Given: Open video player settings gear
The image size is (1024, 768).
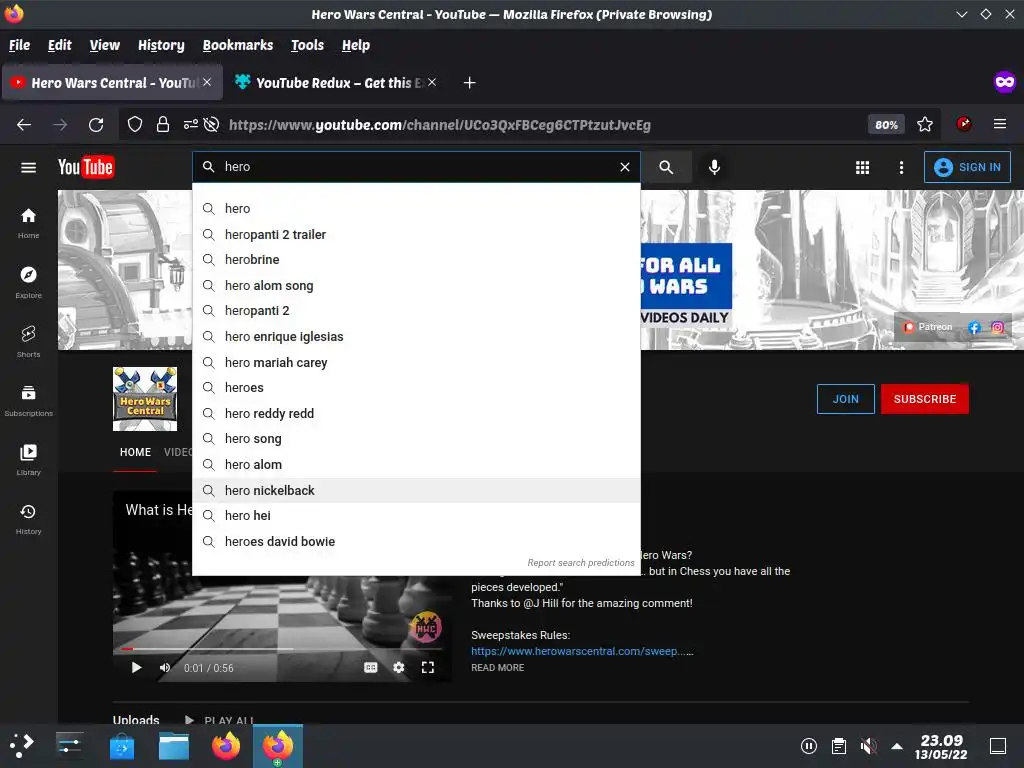Looking at the screenshot, I should coord(398,667).
